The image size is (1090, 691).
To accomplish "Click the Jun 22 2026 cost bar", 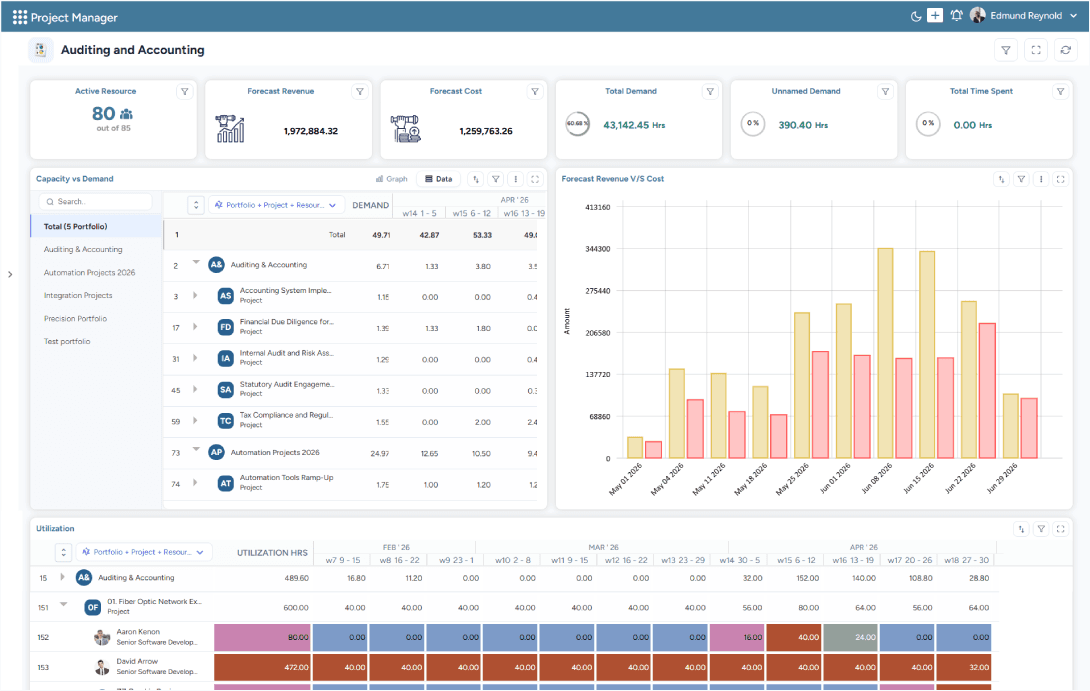I will (x=987, y=391).
